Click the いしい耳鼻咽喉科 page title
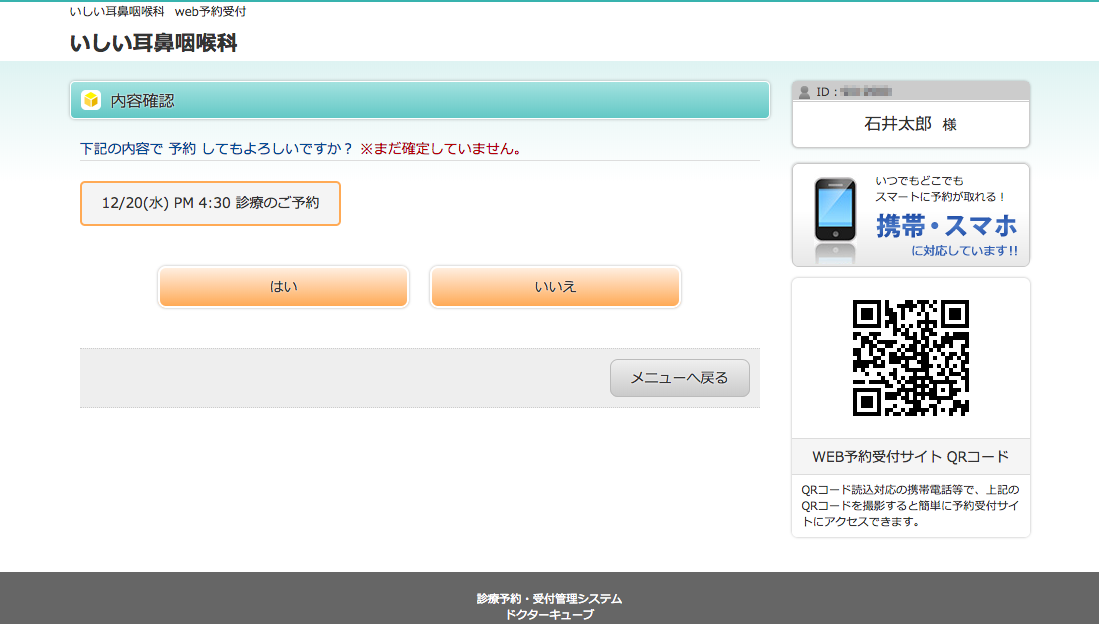 click(x=153, y=43)
